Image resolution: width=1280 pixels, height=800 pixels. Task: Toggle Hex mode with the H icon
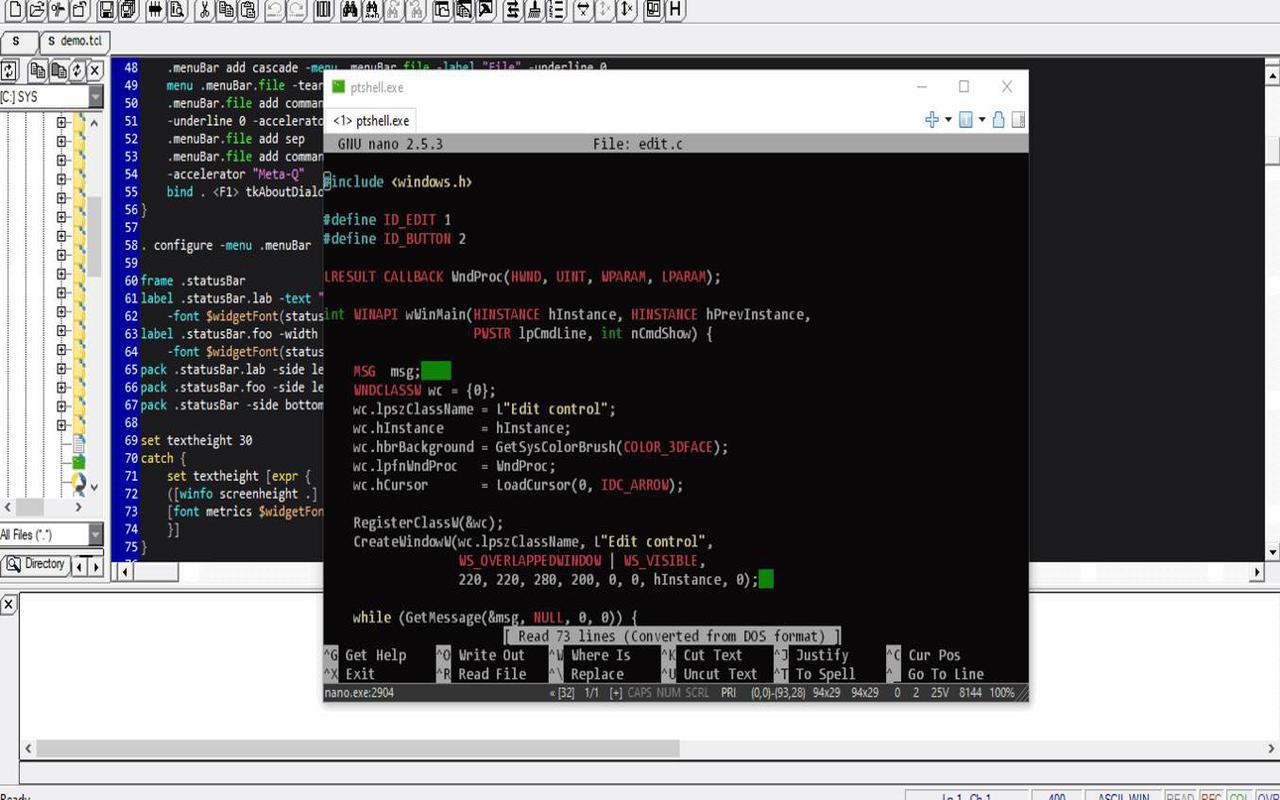[676, 11]
